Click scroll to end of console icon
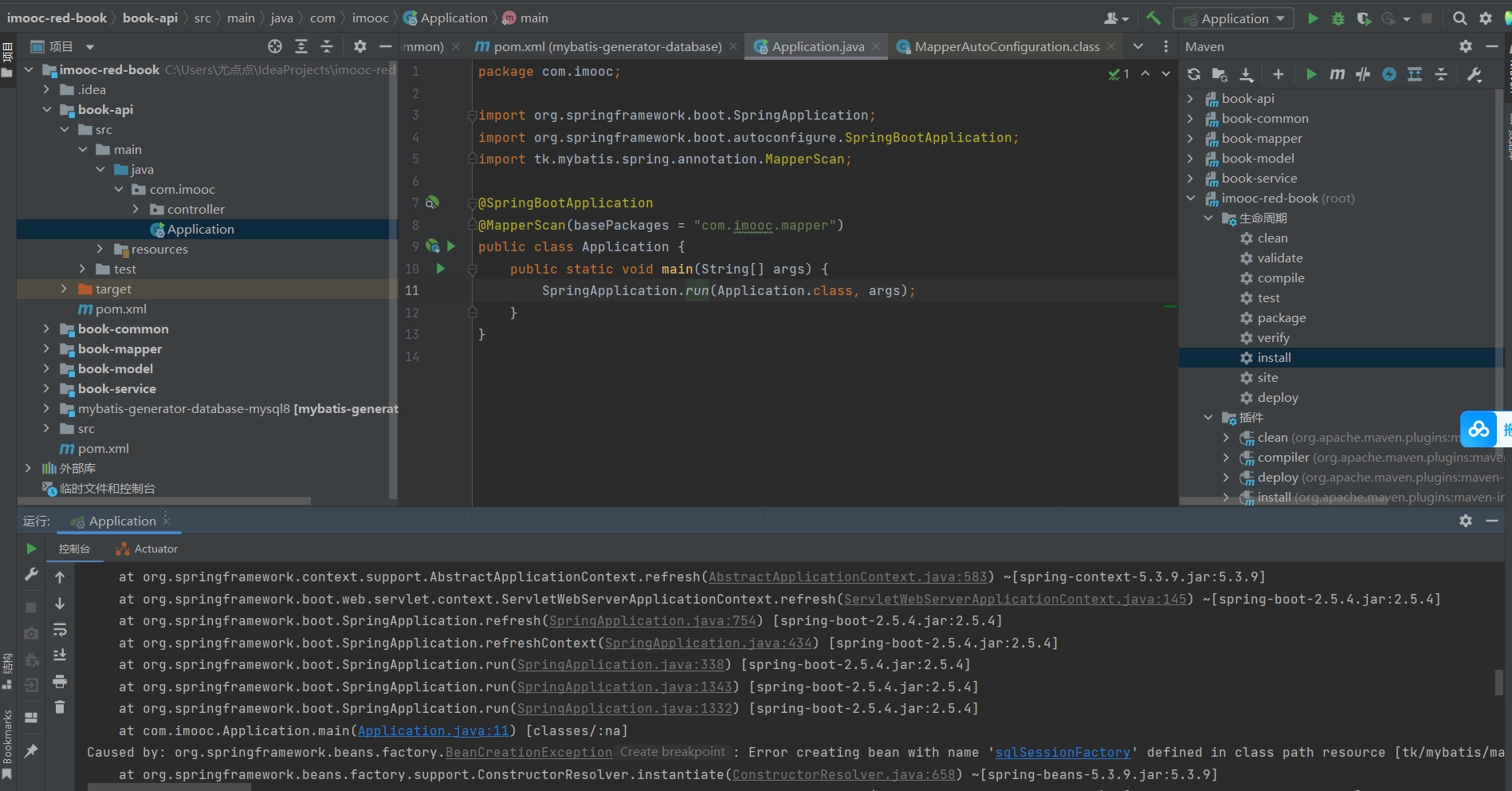 60,655
